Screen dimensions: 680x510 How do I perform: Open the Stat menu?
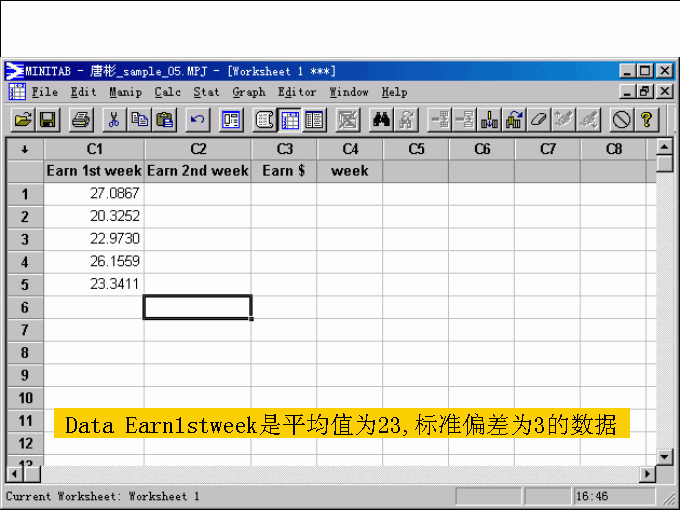(206, 92)
